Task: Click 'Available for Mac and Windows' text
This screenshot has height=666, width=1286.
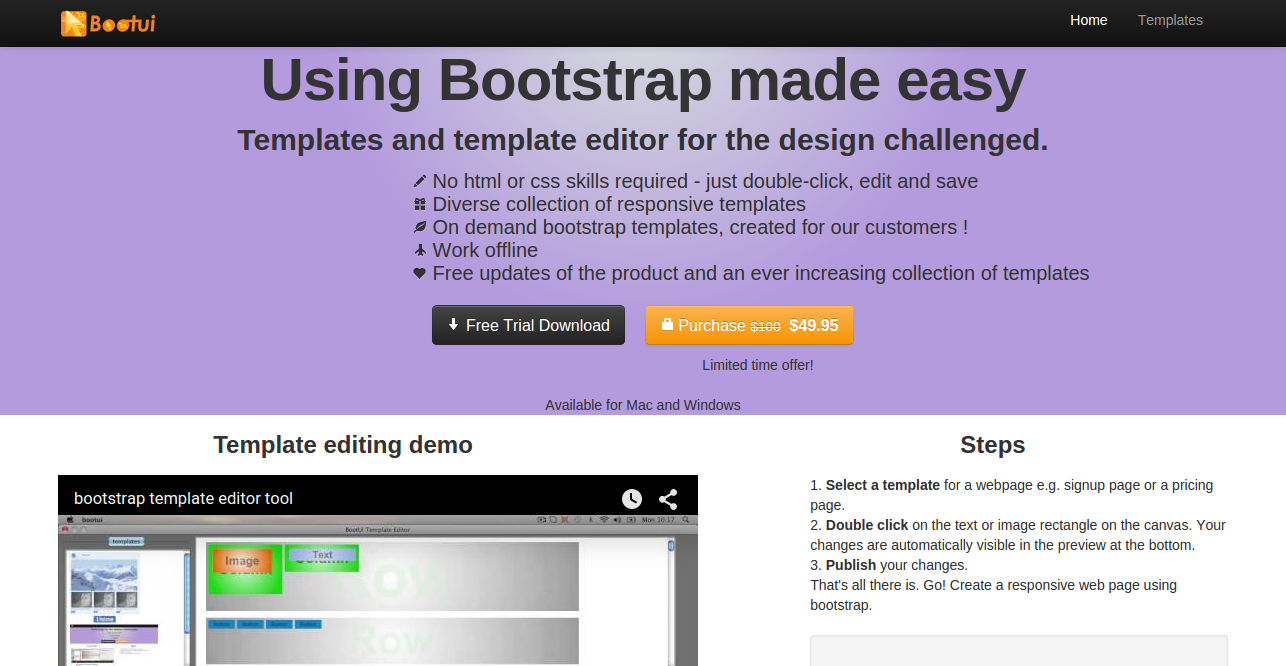Action: click(x=643, y=405)
